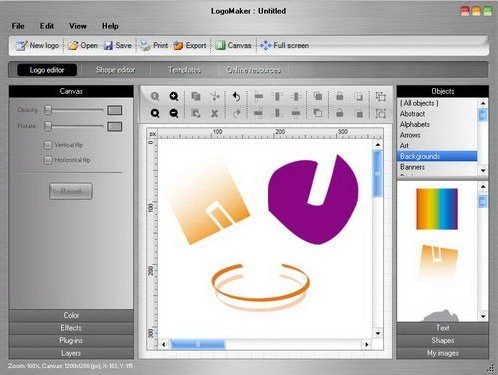The width and height of the screenshot is (498, 375).
Task: Click the Rotate value field
Action: (x=115, y=126)
